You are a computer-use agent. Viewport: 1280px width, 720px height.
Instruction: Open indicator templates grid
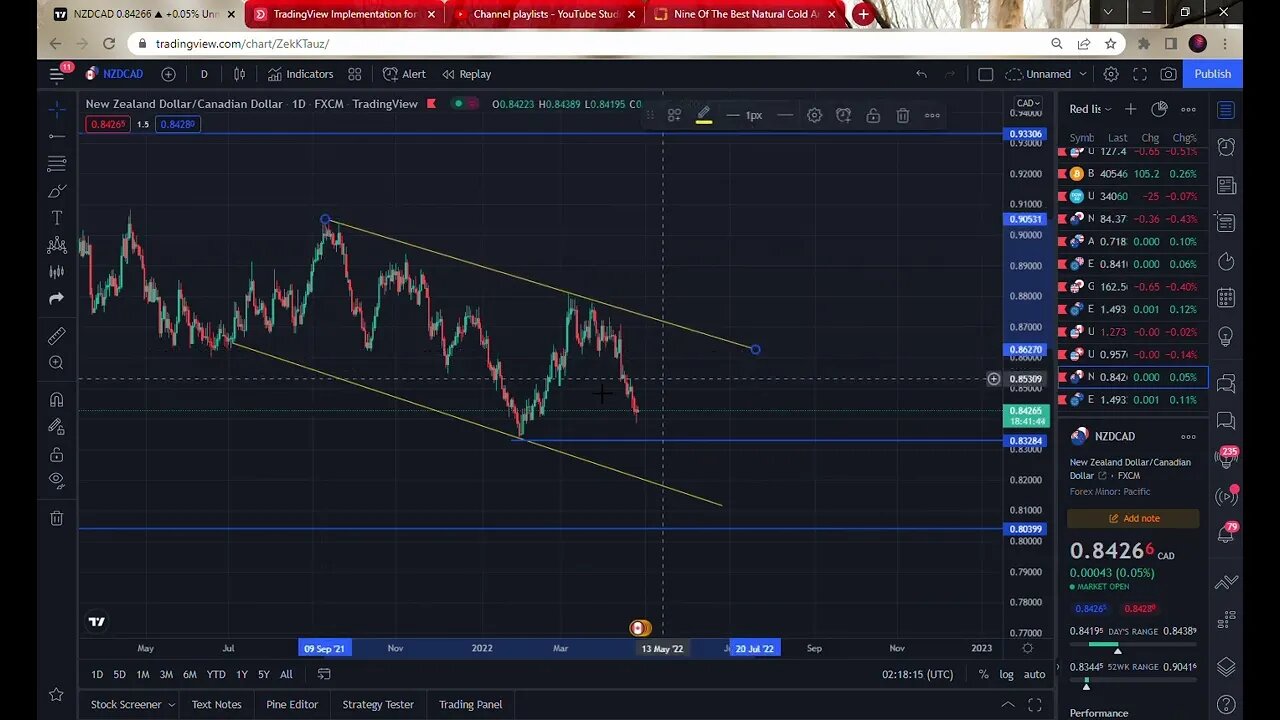tap(355, 74)
